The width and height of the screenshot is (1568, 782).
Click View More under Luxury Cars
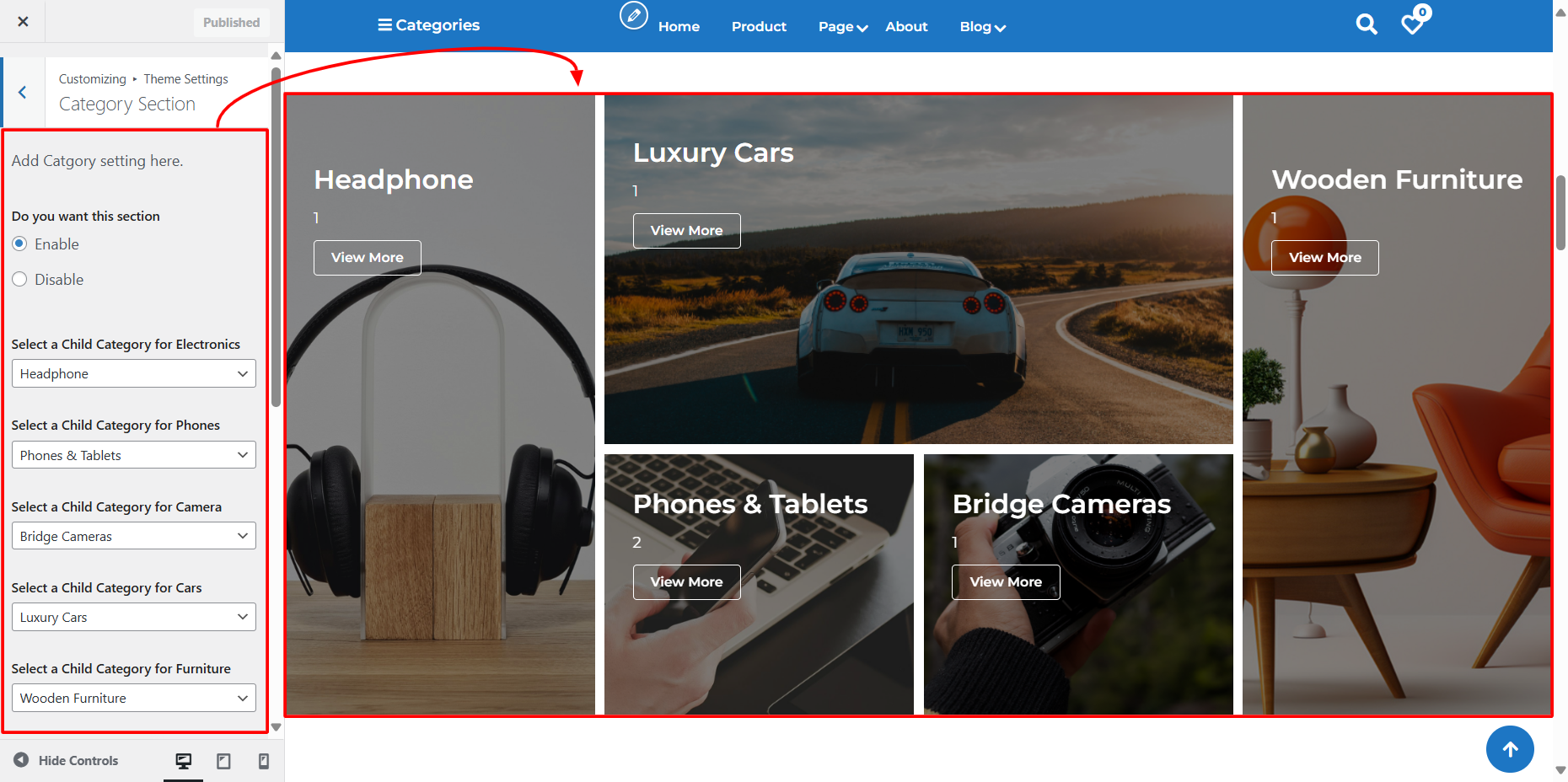(687, 231)
